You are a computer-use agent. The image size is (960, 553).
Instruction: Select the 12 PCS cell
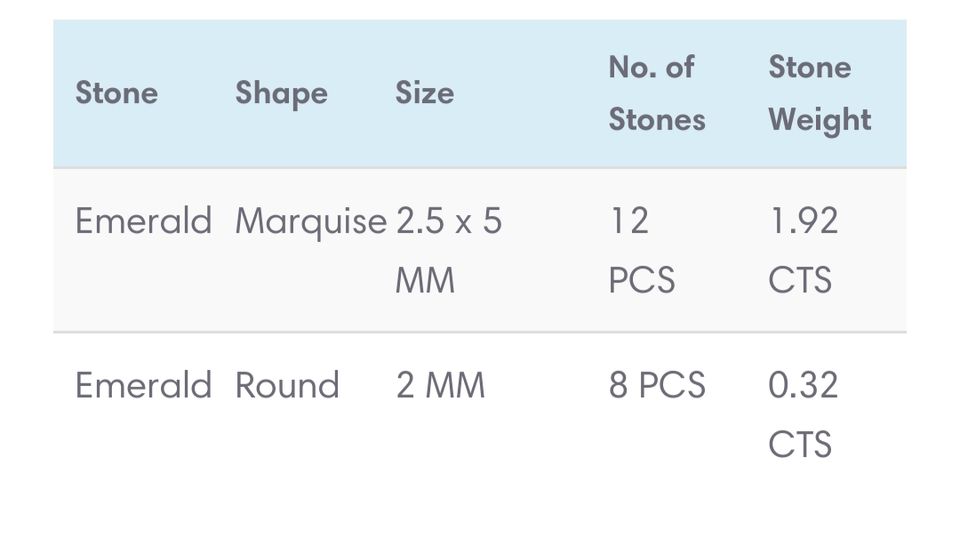click(x=641, y=249)
